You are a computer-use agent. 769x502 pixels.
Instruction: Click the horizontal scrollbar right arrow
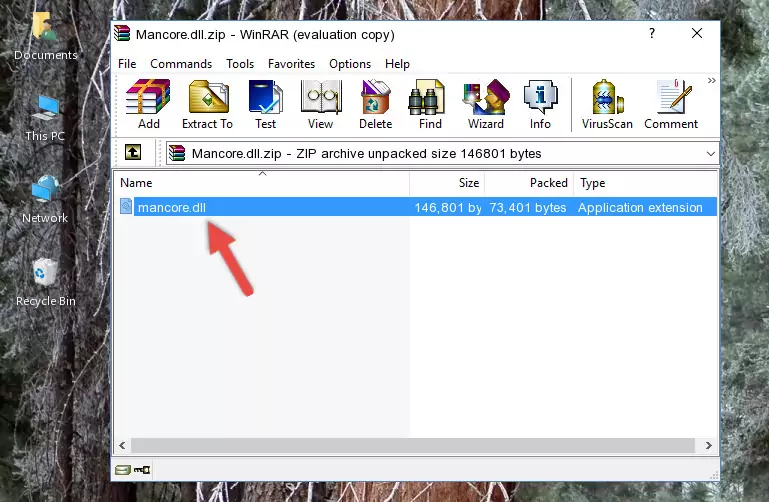(x=709, y=445)
